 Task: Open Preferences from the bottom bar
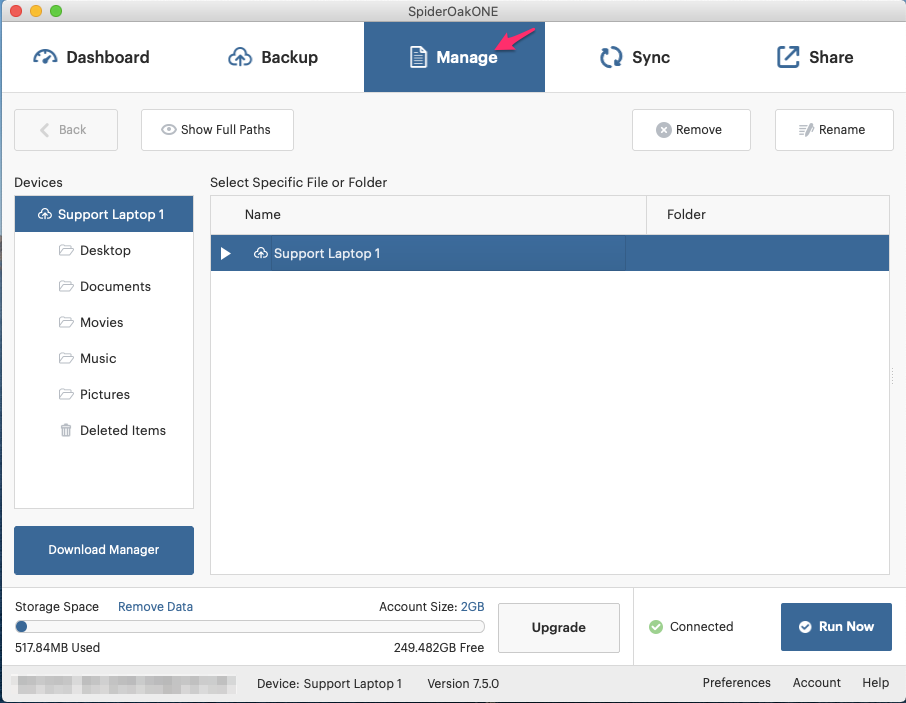coord(736,683)
